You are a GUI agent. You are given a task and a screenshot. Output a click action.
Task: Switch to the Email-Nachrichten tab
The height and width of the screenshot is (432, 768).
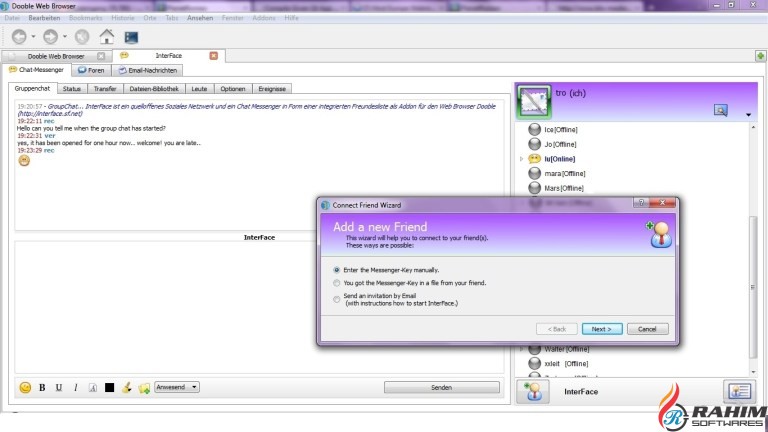click(x=147, y=71)
